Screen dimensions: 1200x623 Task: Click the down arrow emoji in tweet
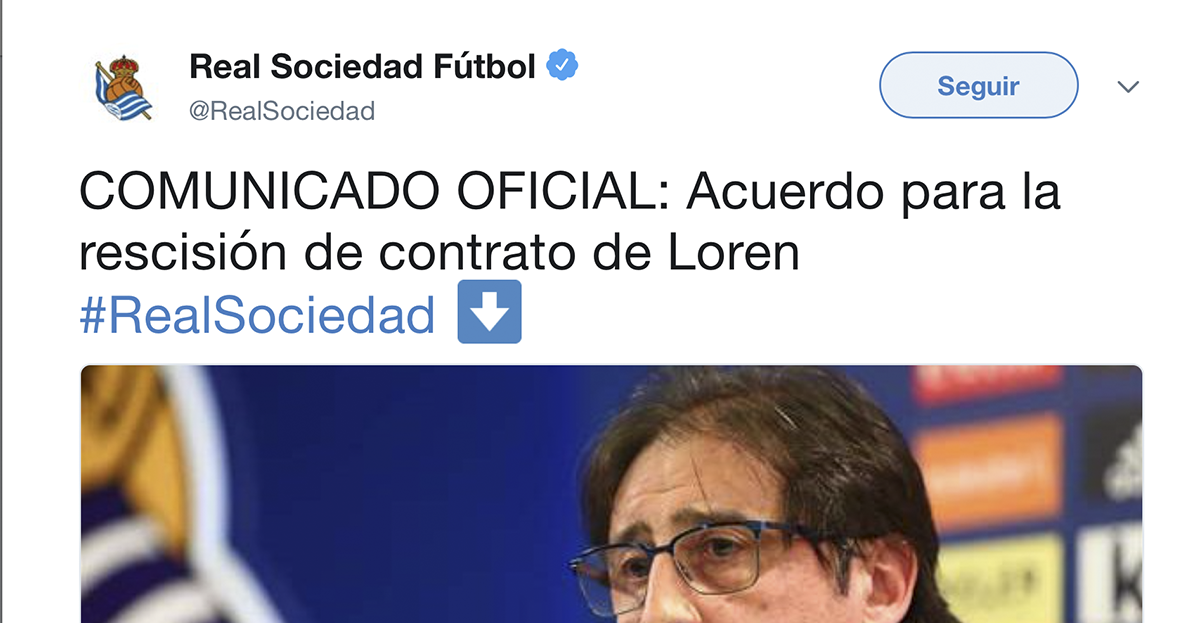[490, 312]
